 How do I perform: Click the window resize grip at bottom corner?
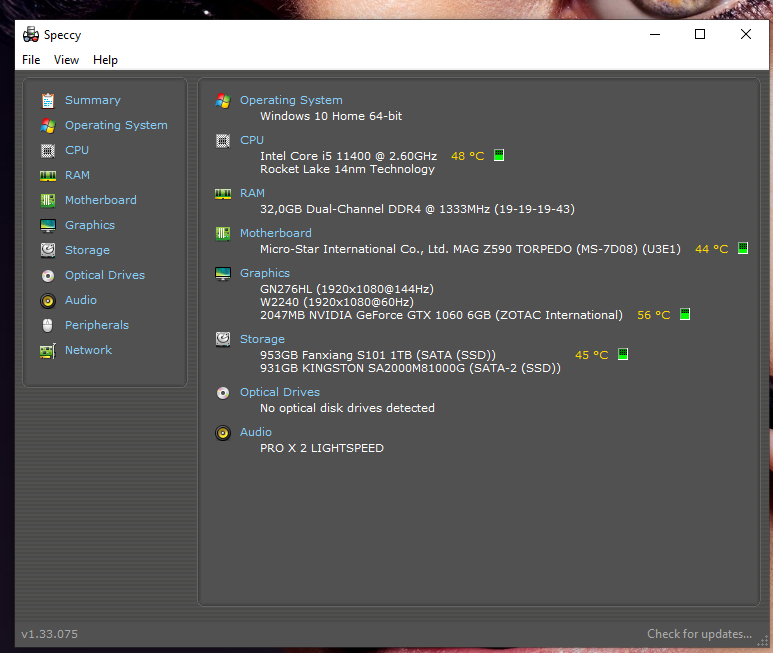pos(763,641)
